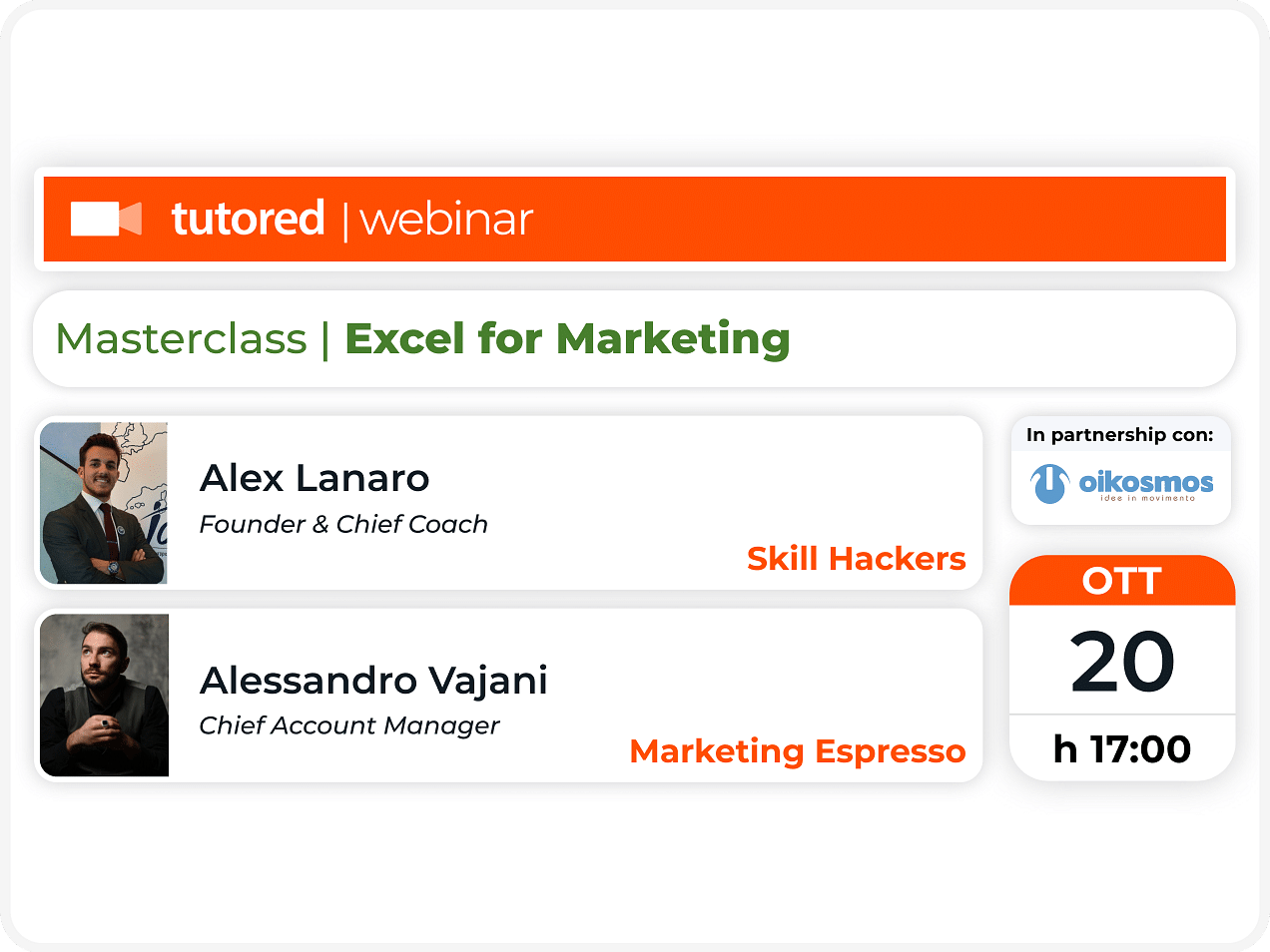This screenshot has height=952, width=1270.
Task: Click the h 17:00 time label
Action: (x=1122, y=748)
